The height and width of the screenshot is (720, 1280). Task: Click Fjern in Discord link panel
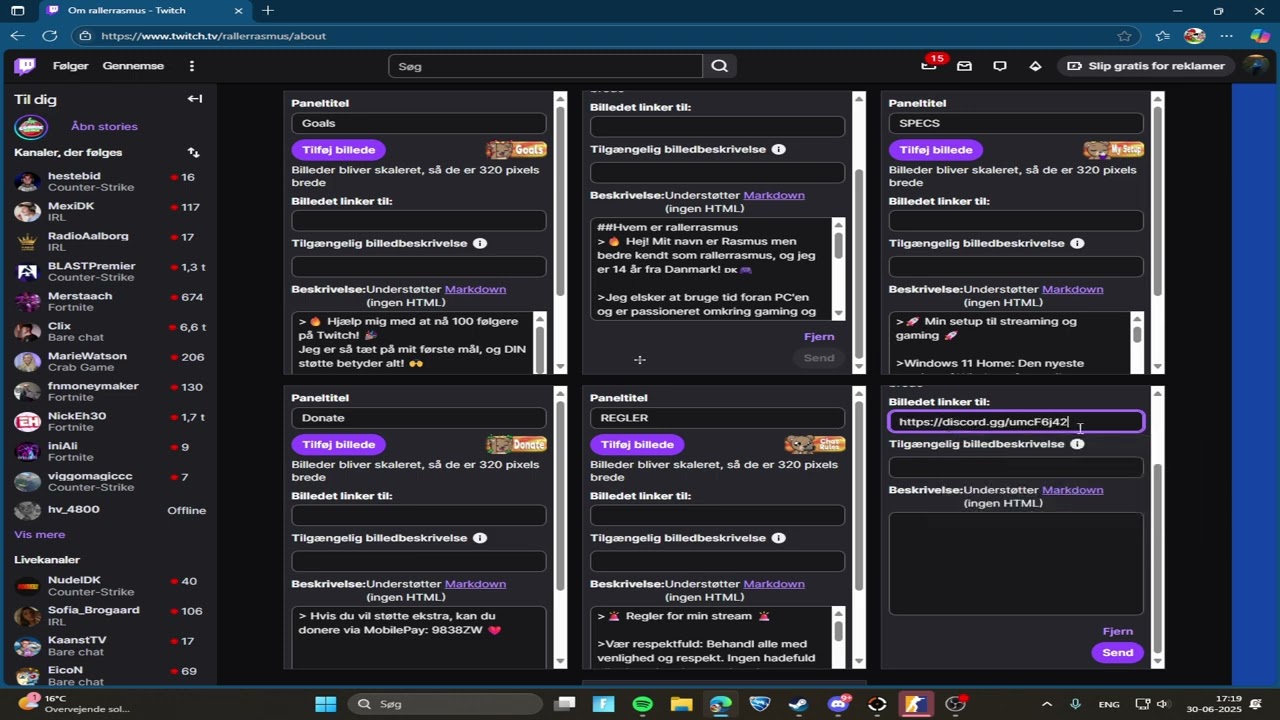click(x=1117, y=632)
